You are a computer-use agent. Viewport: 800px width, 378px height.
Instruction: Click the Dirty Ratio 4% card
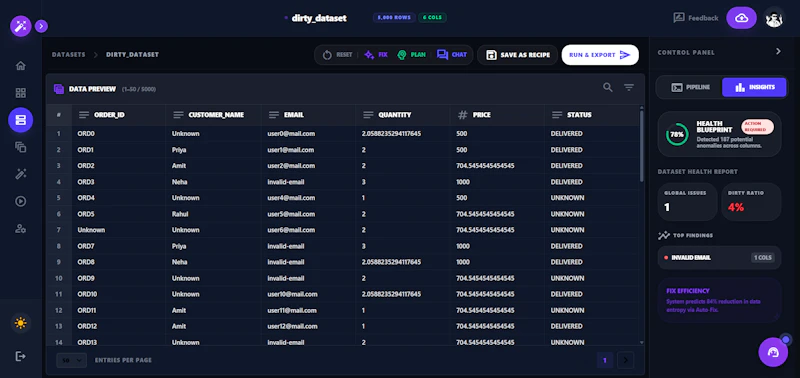(x=751, y=201)
